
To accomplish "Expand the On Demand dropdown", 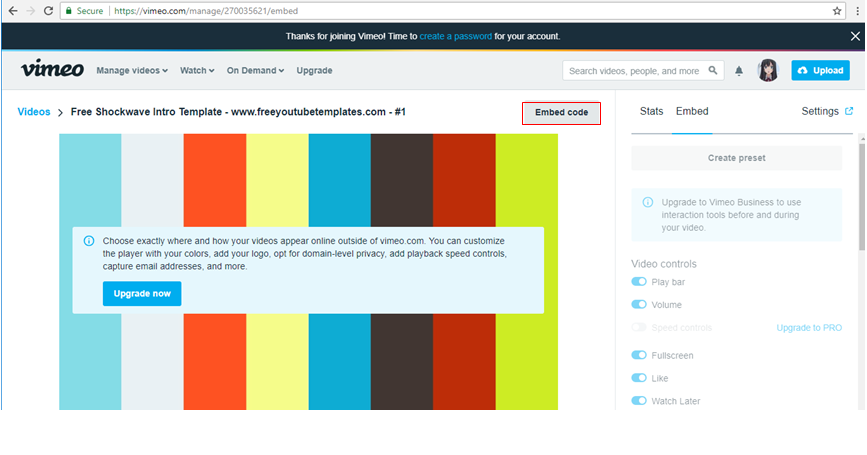I will 255,70.
